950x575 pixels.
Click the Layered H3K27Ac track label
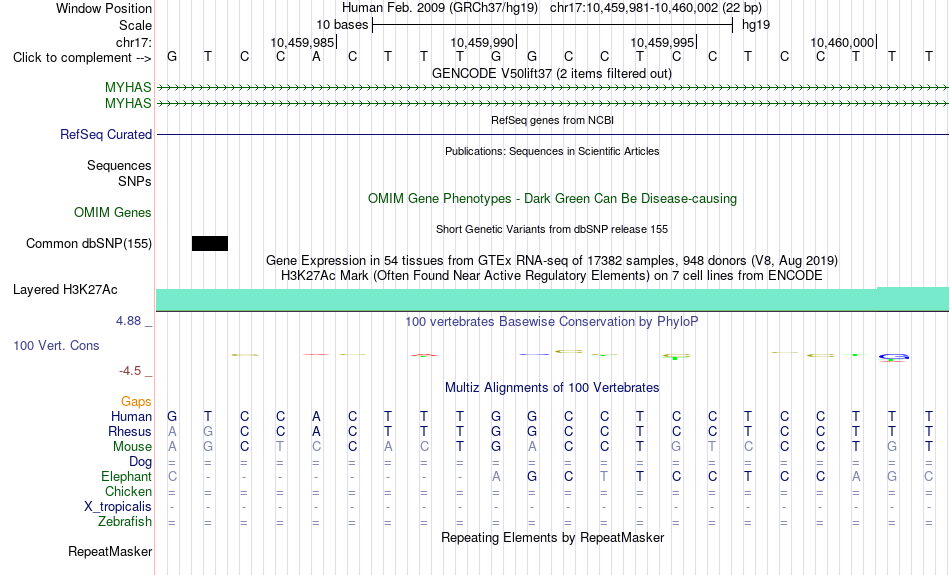65,290
